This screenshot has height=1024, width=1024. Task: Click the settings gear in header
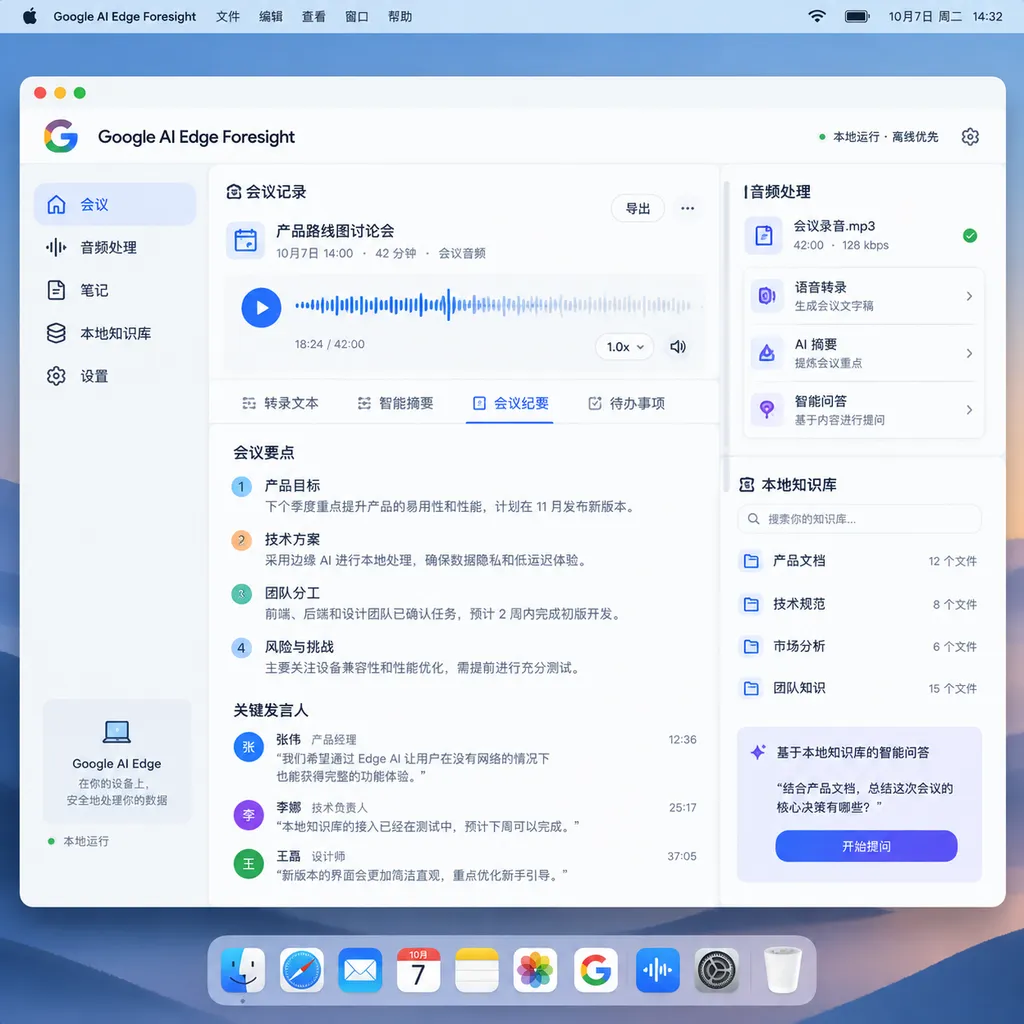[970, 136]
